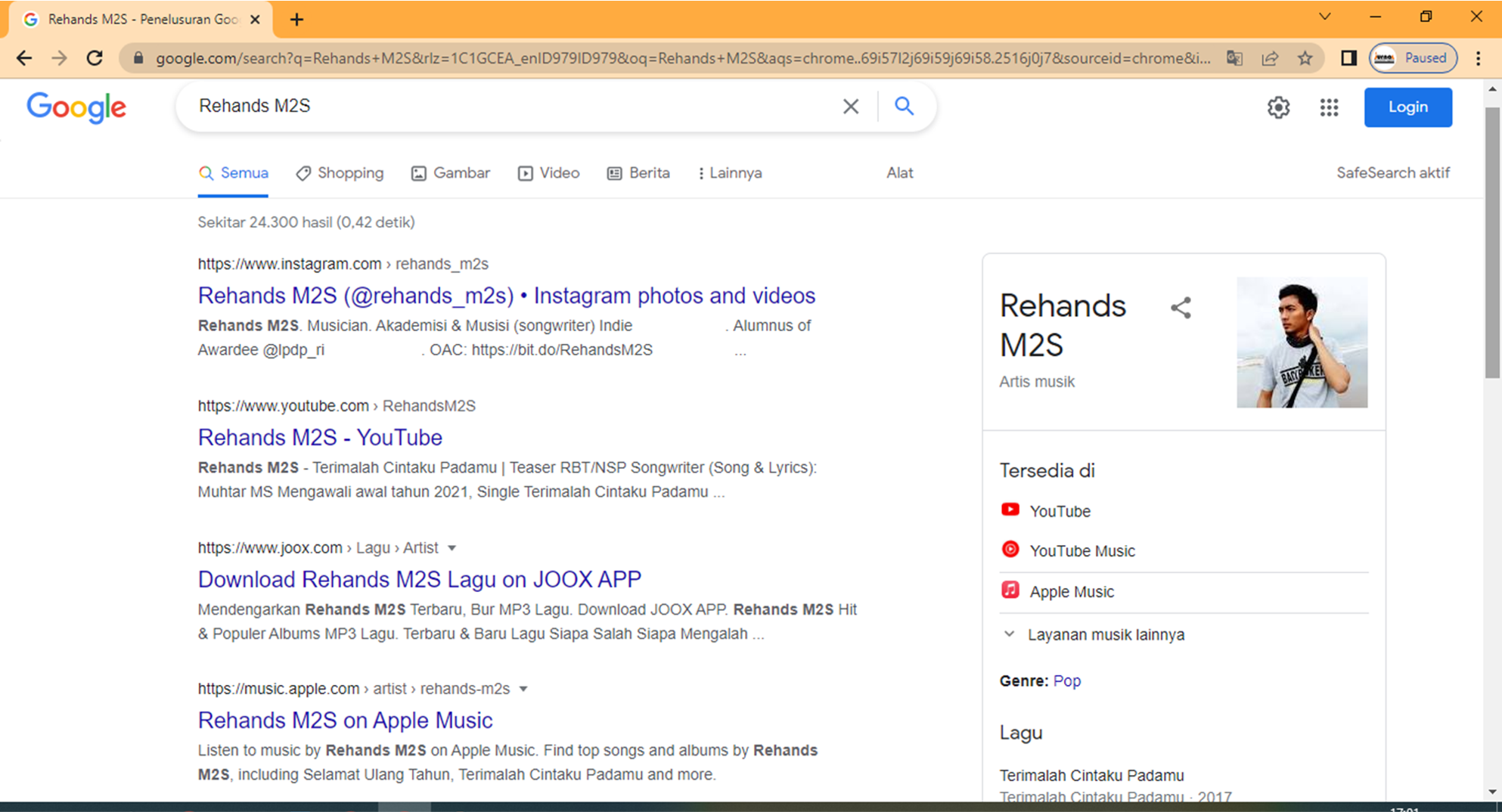Screen dimensions: 1502x812
Task: Click the site lock icon in address bar
Action: pyautogui.click(x=138, y=58)
